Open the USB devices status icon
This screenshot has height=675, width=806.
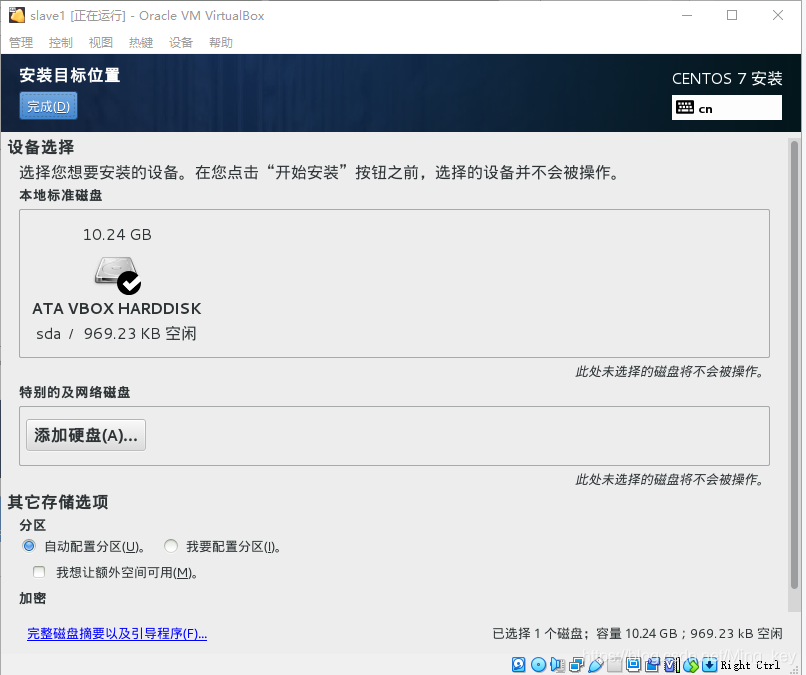596,665
